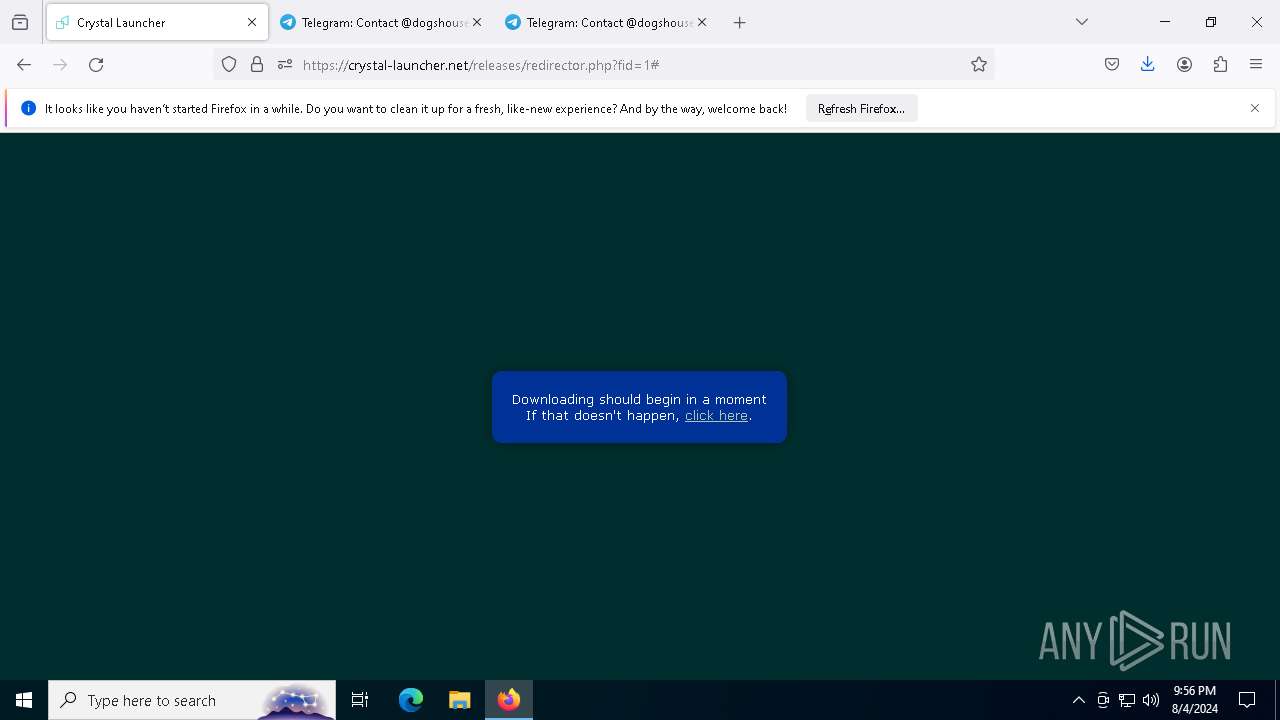This screenshot has width=1280, height=720.
Task: Close the second Telegram tab
Action: pos(702,22)
